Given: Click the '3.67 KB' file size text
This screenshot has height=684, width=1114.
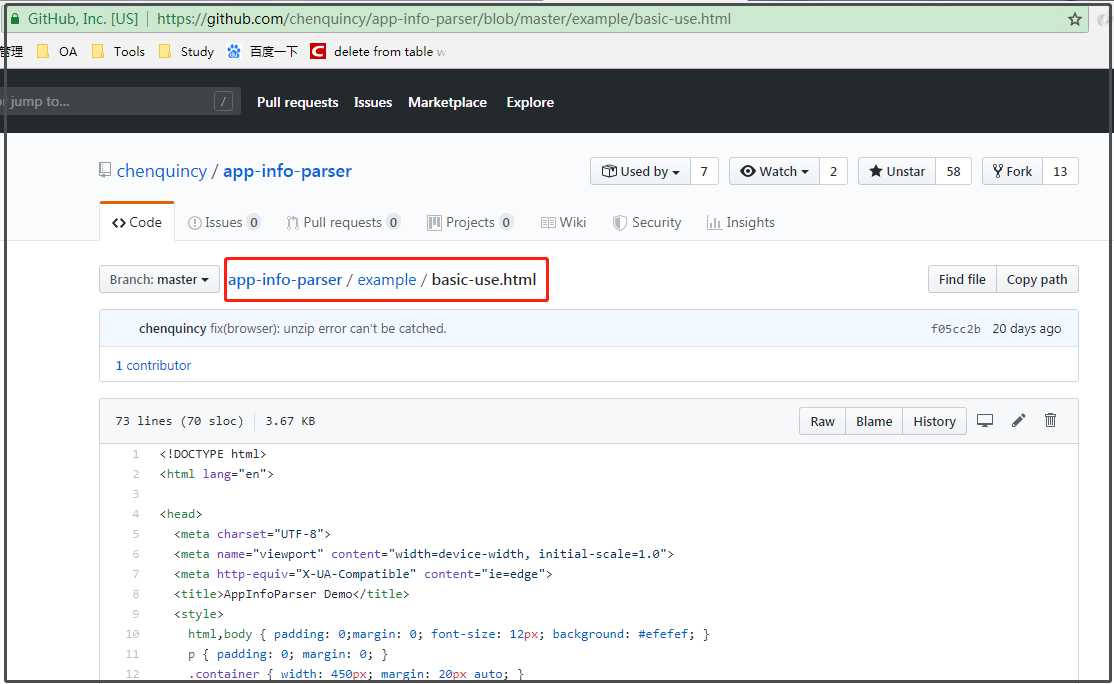Looking at the screenshot, I should click(x=290, y=421).
